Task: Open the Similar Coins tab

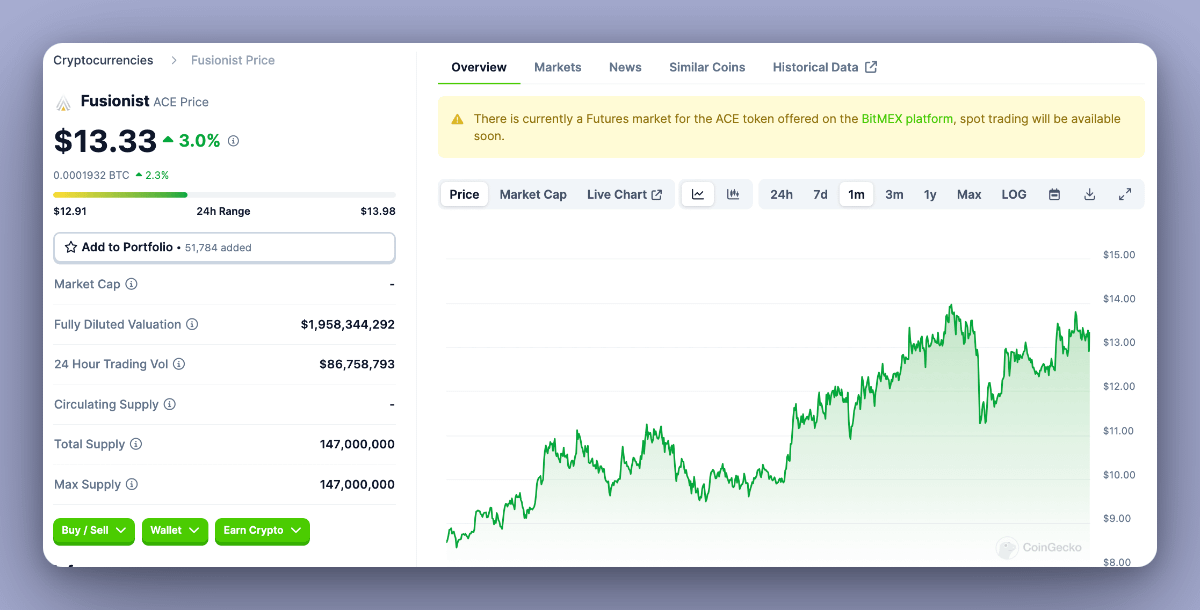Action: coord(707,67)
